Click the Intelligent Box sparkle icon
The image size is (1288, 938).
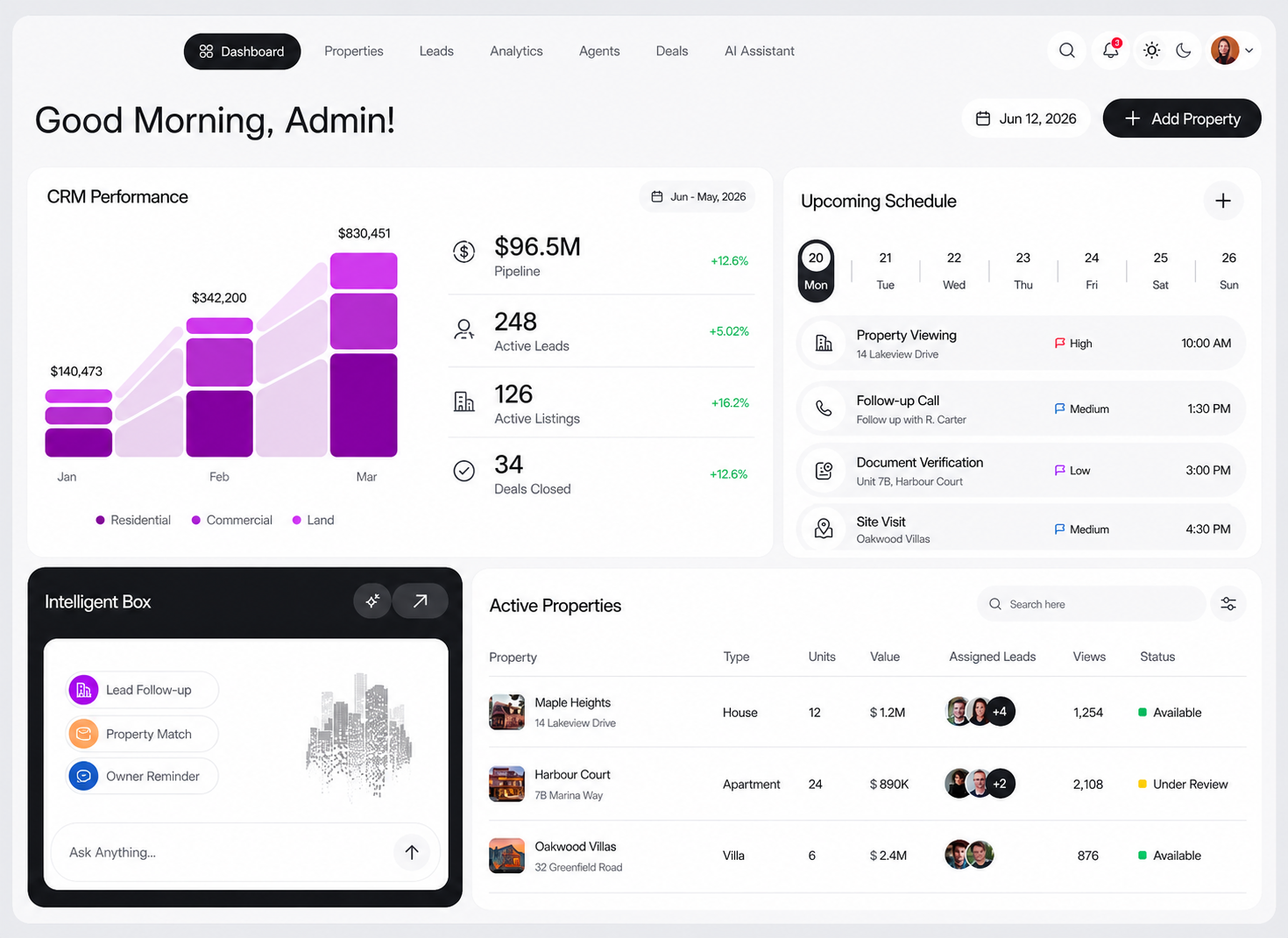click(x=372, y=600)
